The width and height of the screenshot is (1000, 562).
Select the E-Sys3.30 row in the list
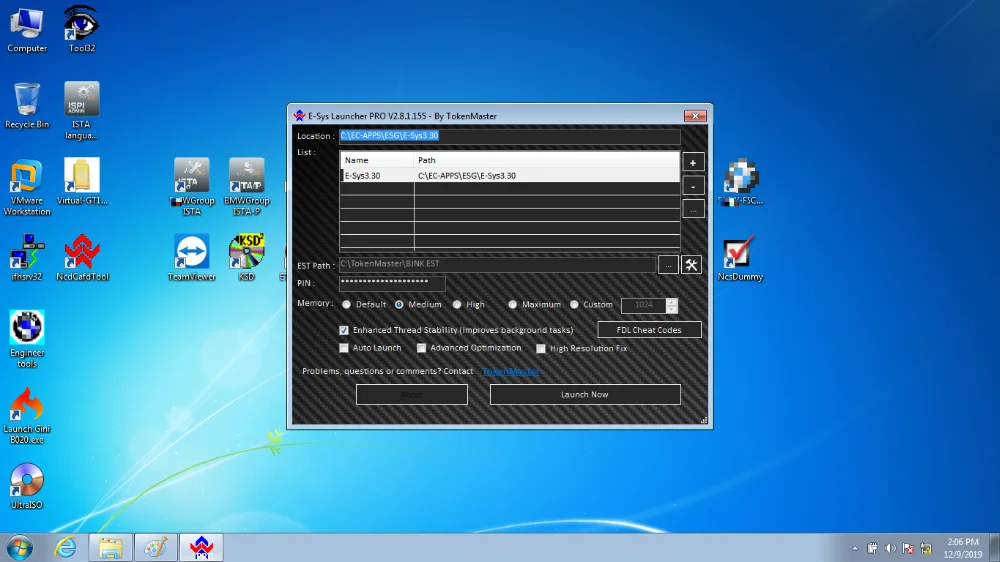click(510, 175)
